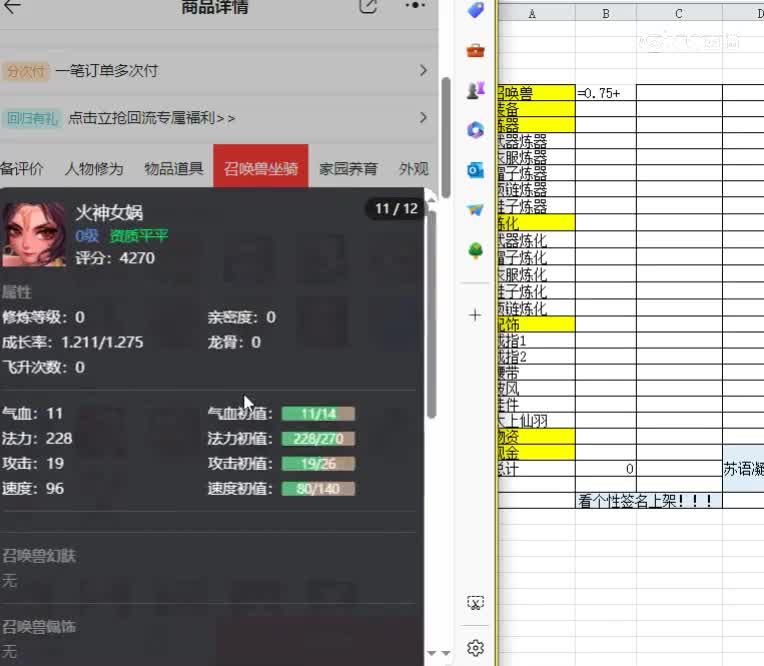Click the light blue 苏语凝 cell
The width and height of the screenshot is (764, 666).
(743, 468)
